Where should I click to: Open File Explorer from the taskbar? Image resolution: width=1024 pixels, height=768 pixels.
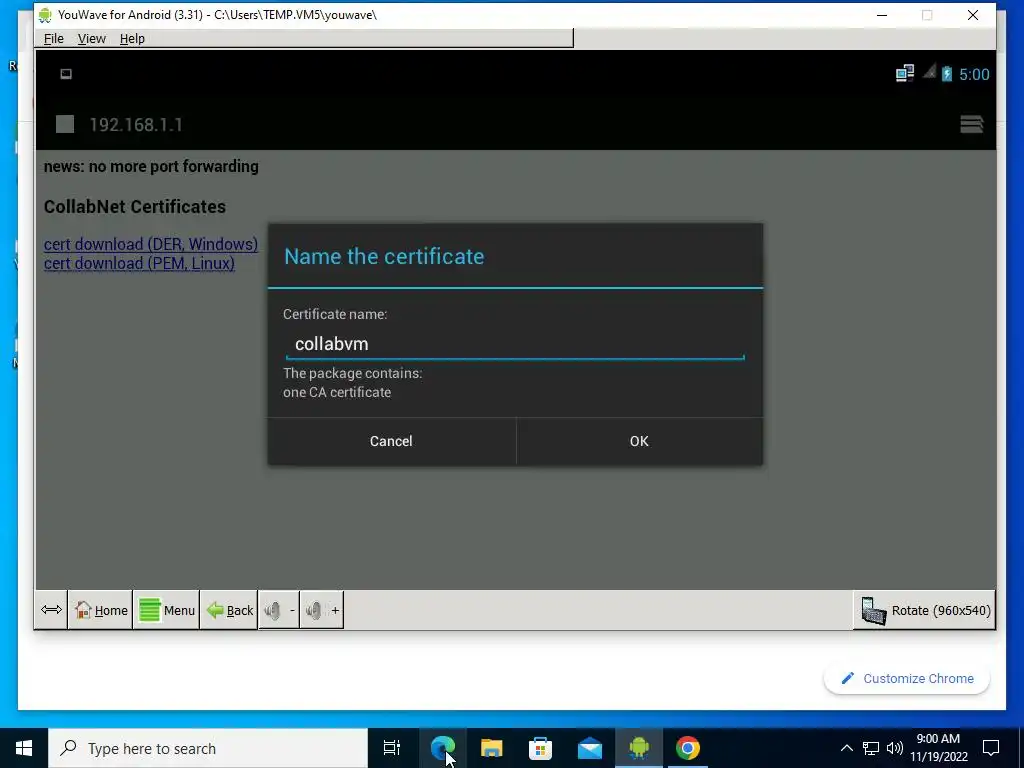tap(492, 748)
